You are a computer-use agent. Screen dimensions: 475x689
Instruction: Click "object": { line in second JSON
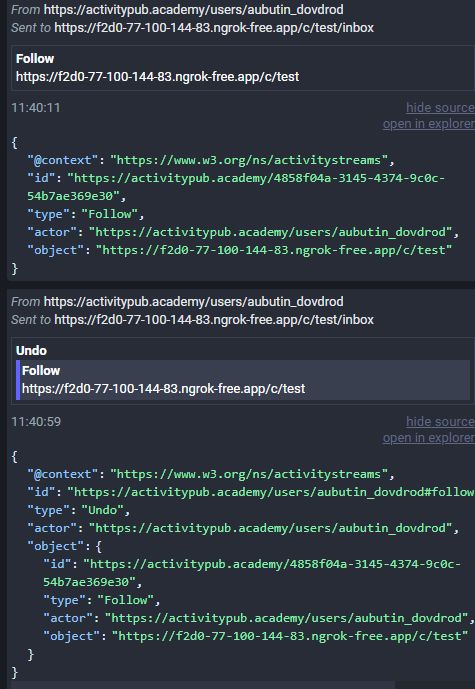click(65, 546)
